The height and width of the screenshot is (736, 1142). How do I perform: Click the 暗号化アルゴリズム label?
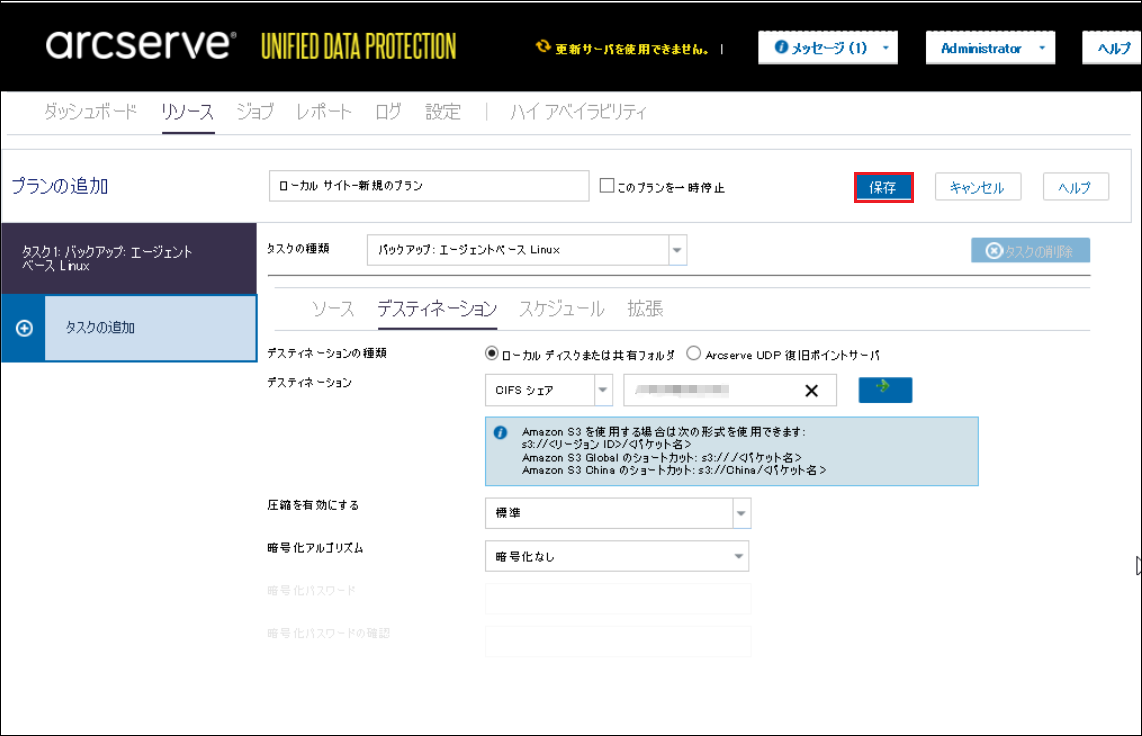pyautogui.click(x=315, y=548)
